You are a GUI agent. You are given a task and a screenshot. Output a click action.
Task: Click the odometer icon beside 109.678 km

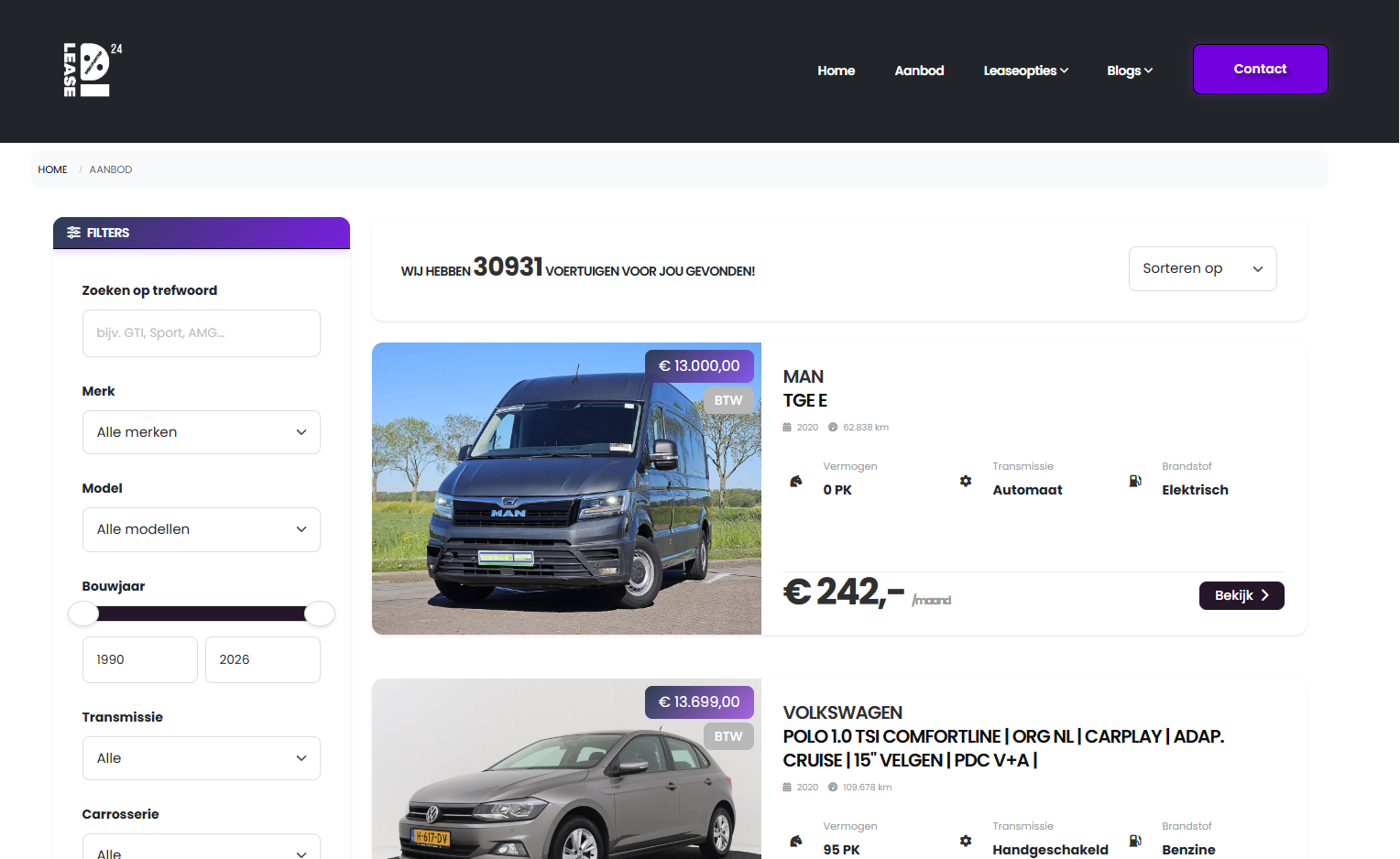[833, 787]
